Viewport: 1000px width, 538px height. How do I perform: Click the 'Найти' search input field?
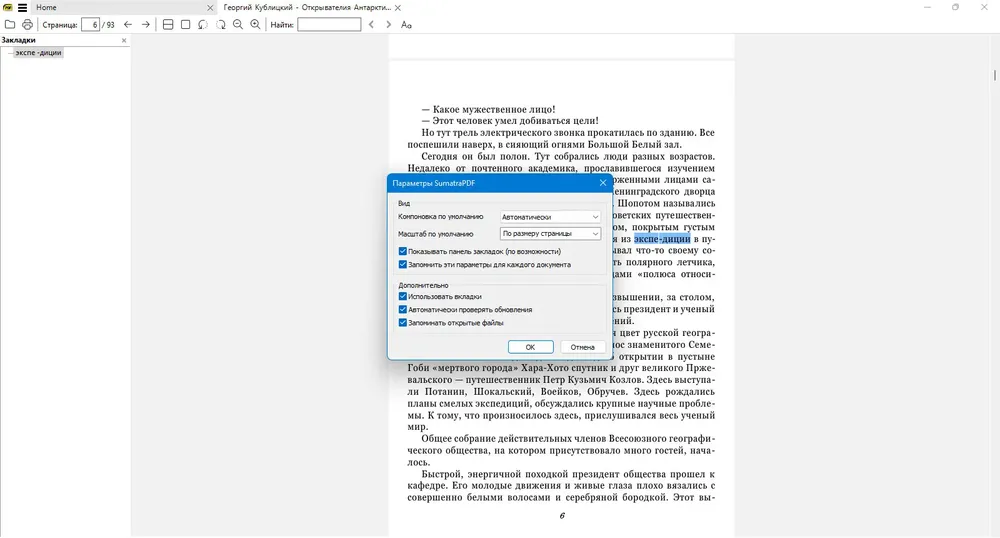click(329, 25)
